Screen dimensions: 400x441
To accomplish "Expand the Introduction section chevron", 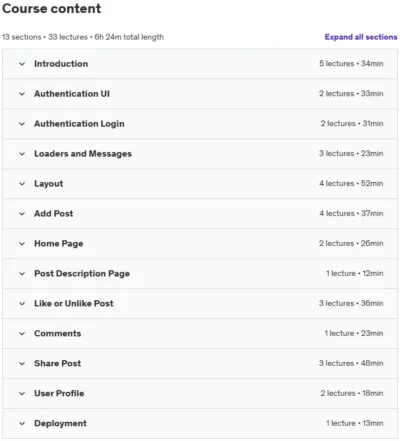I will tap(22, 64).
